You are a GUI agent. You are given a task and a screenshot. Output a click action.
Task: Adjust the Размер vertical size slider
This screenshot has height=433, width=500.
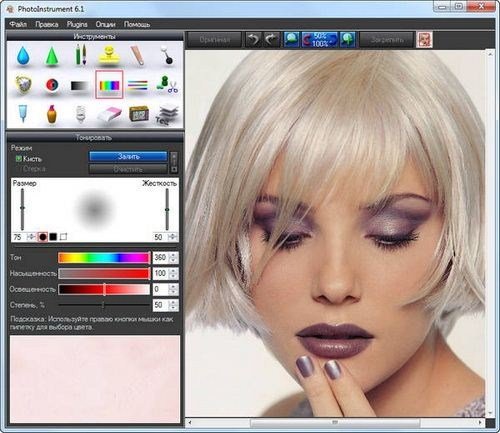[x=22, y=209]
